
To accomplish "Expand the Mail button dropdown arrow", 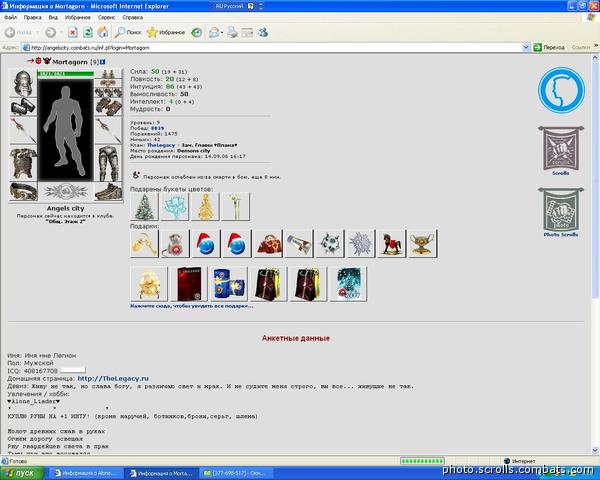I will 222,33.
